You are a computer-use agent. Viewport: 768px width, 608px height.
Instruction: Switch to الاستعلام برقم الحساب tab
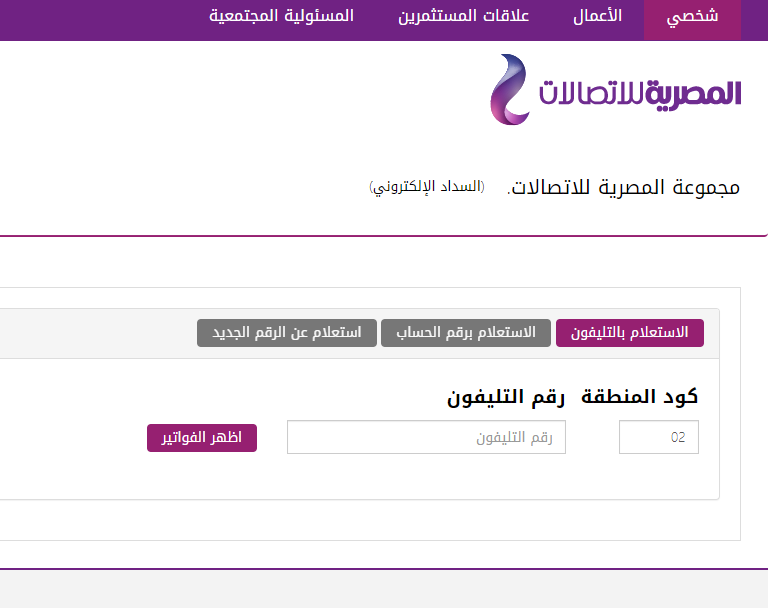click(x=466, y=333)
